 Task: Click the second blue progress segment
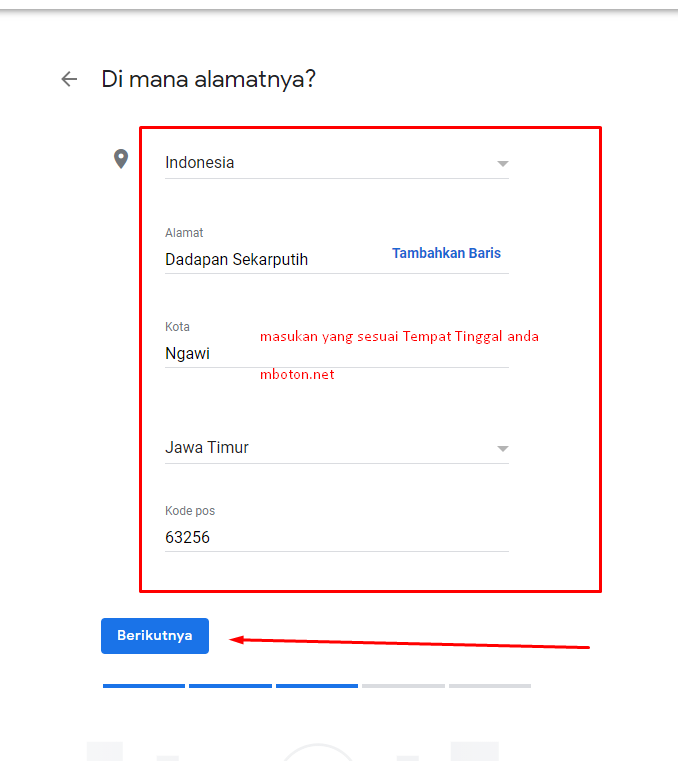[230, 686]
